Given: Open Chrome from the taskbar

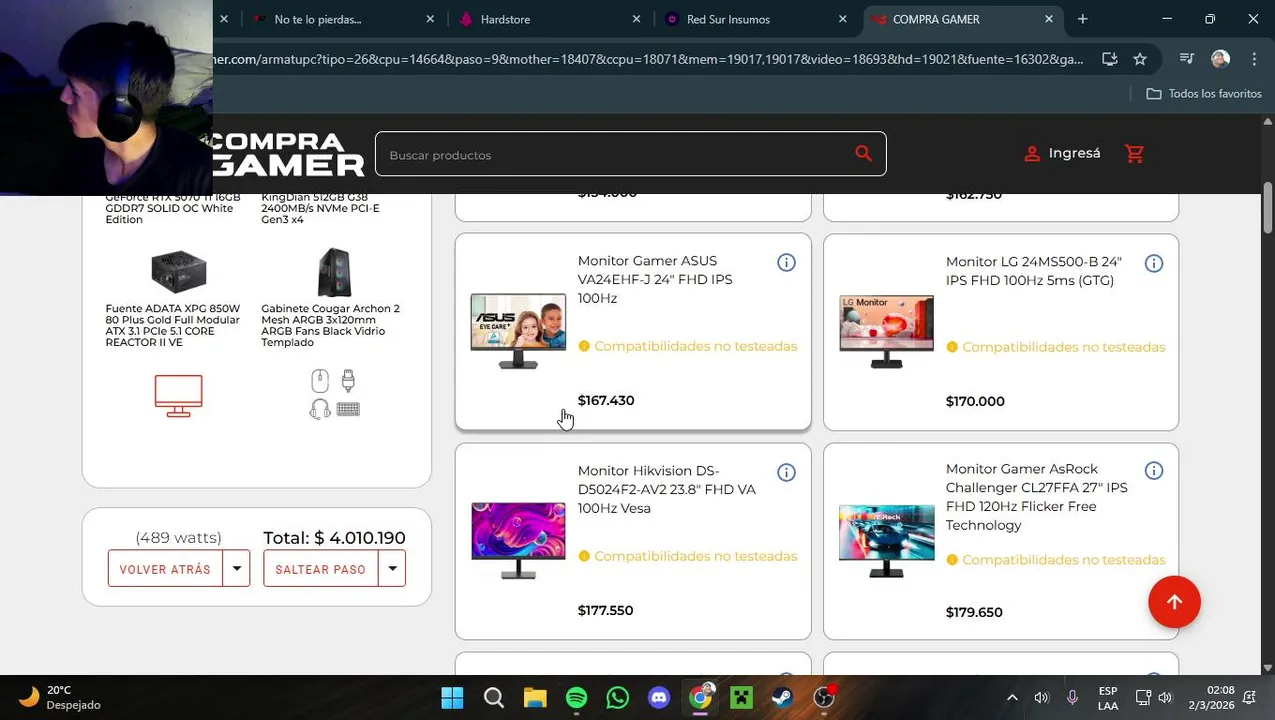Looking at the screenshot, I should [700, 697].
